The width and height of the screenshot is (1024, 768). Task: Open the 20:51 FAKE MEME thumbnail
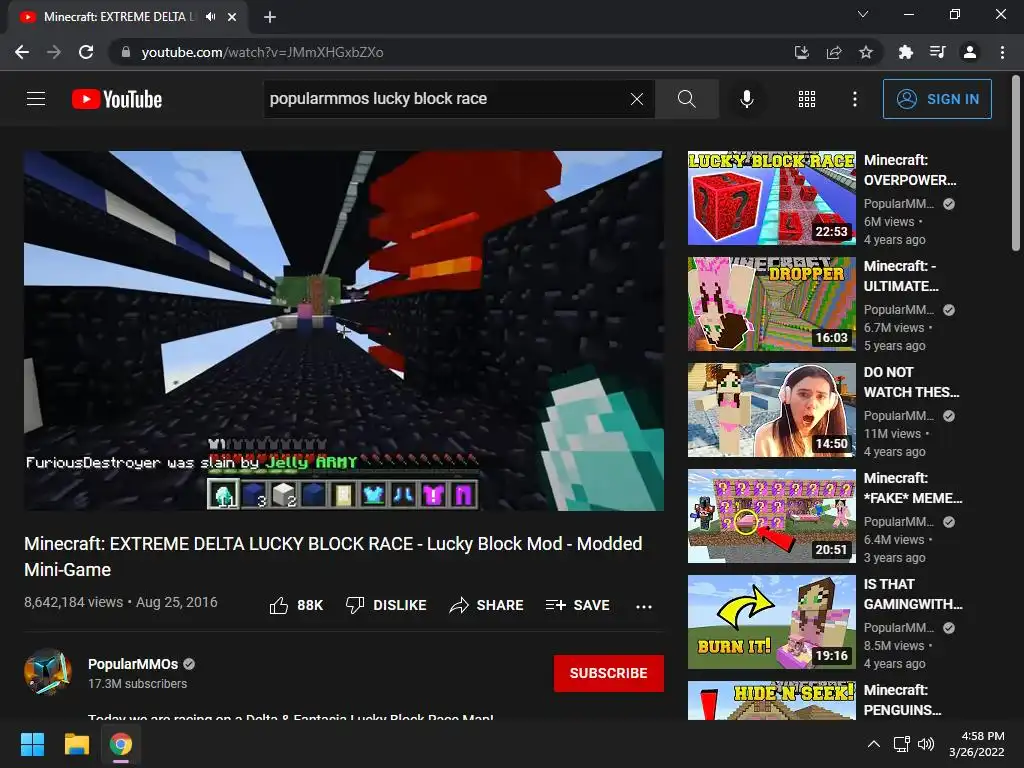771,516
